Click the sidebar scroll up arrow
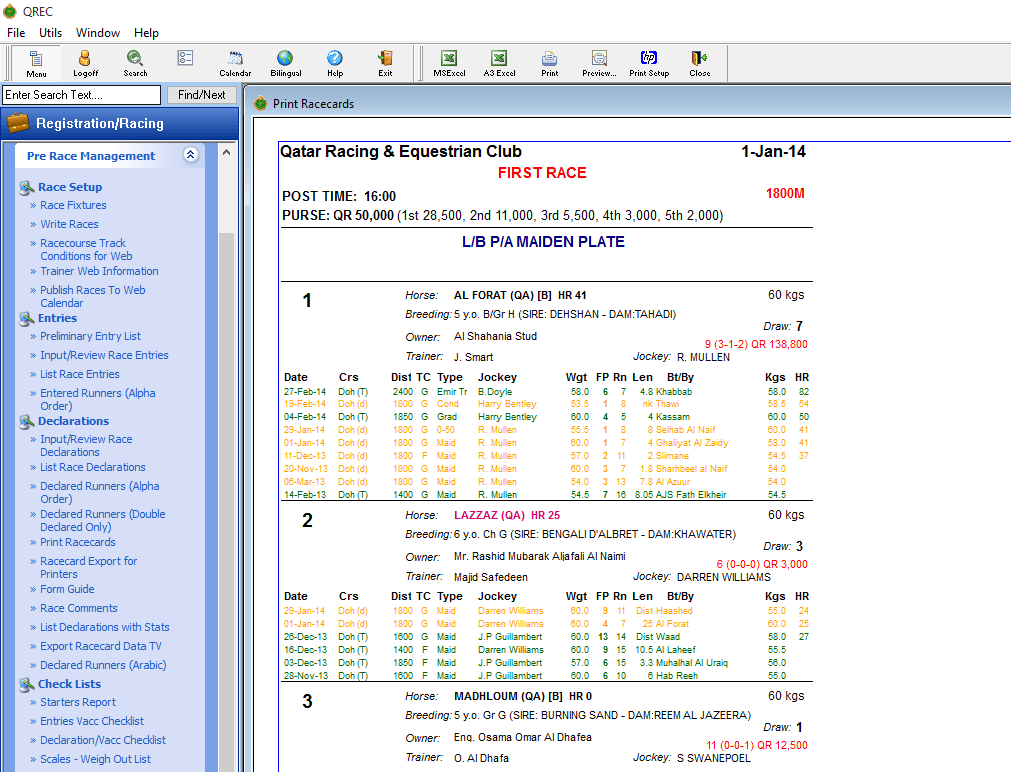Screen dimensions: 1011x772 [x=226, y=153]
